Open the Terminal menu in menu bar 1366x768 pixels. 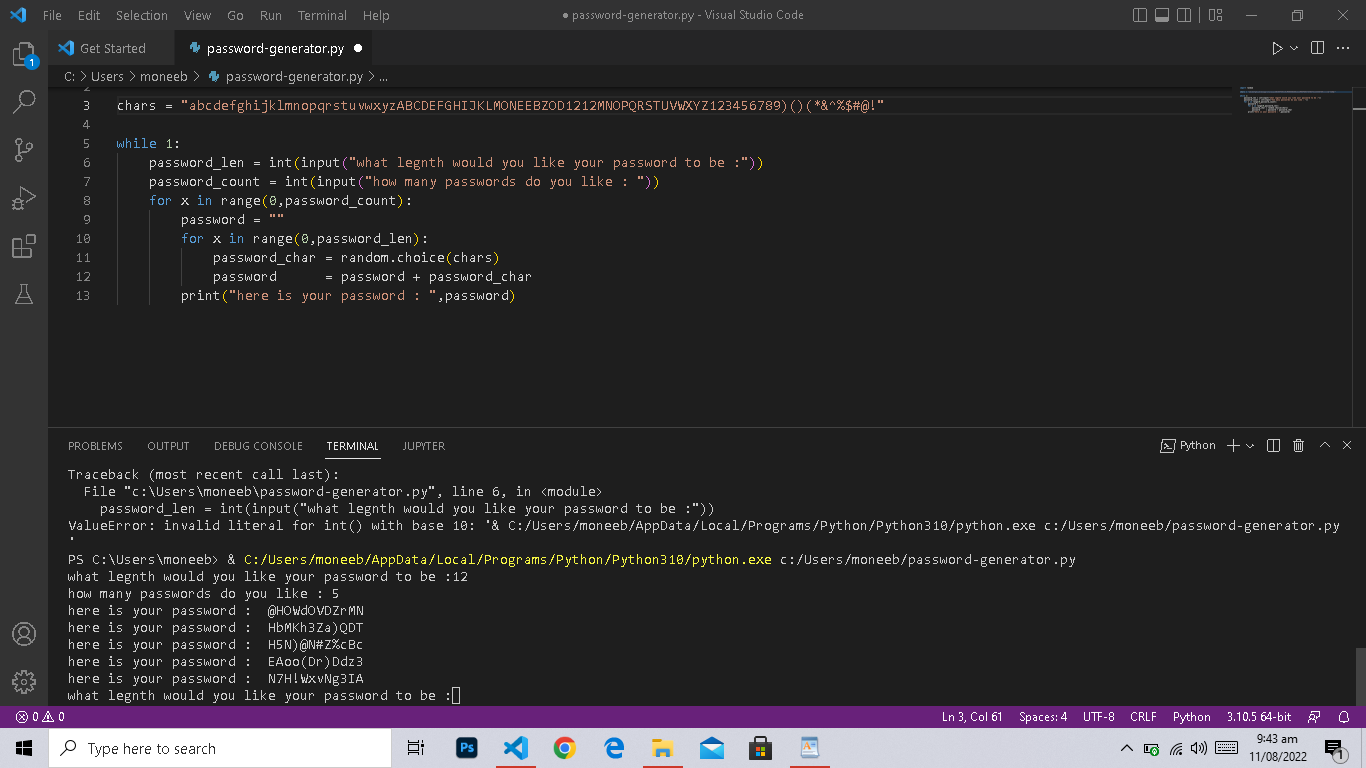click(x=322, y=15)
